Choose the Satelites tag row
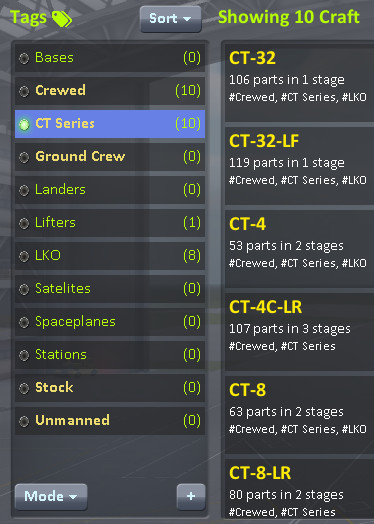This screenshot has height=524, width=374. tap(110, 289)
